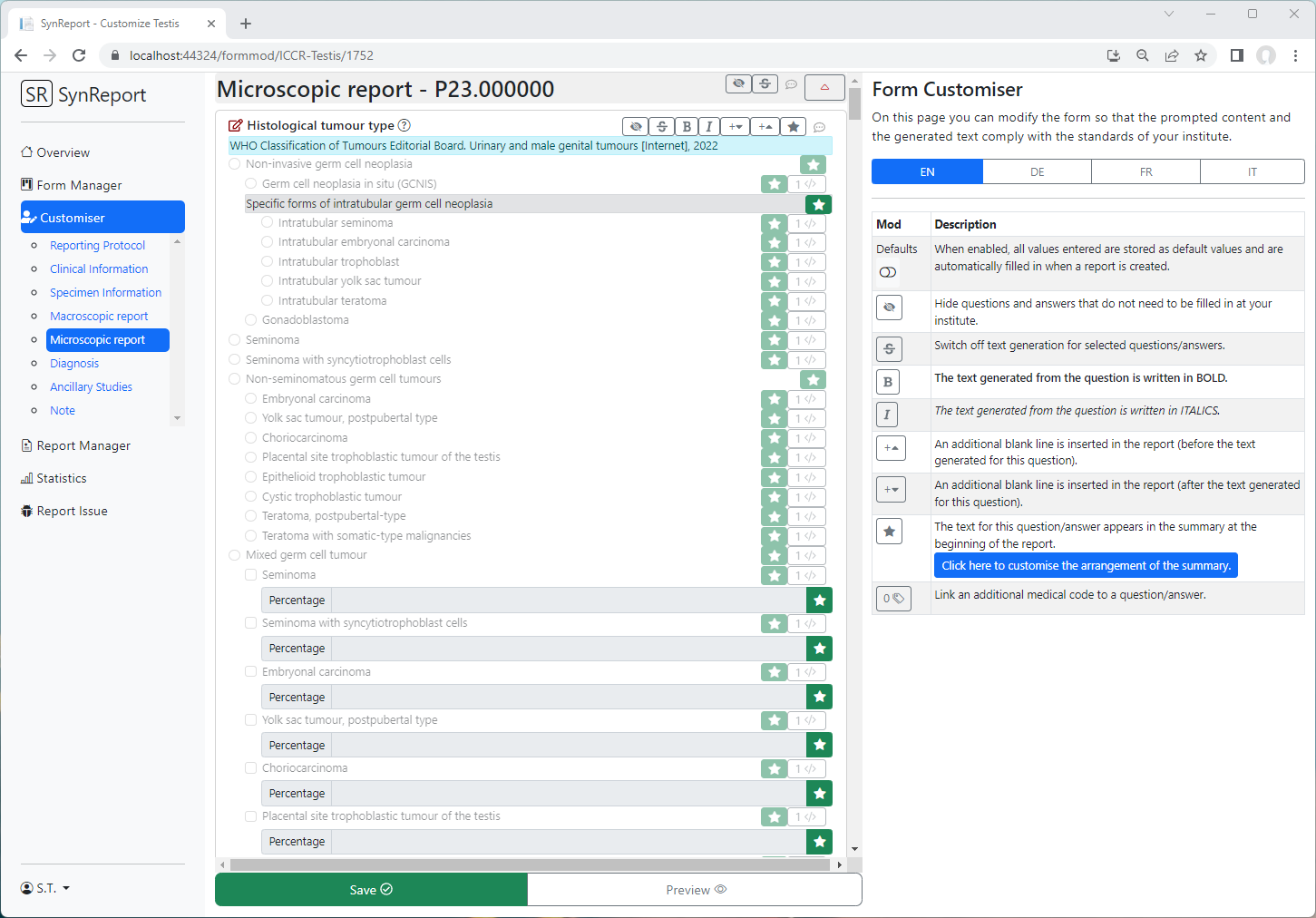Viewport: 1316px width, 918px height.
Task: Click star icon for Choriocarcinoma Percentage field
Action: [x=819, y=794]
